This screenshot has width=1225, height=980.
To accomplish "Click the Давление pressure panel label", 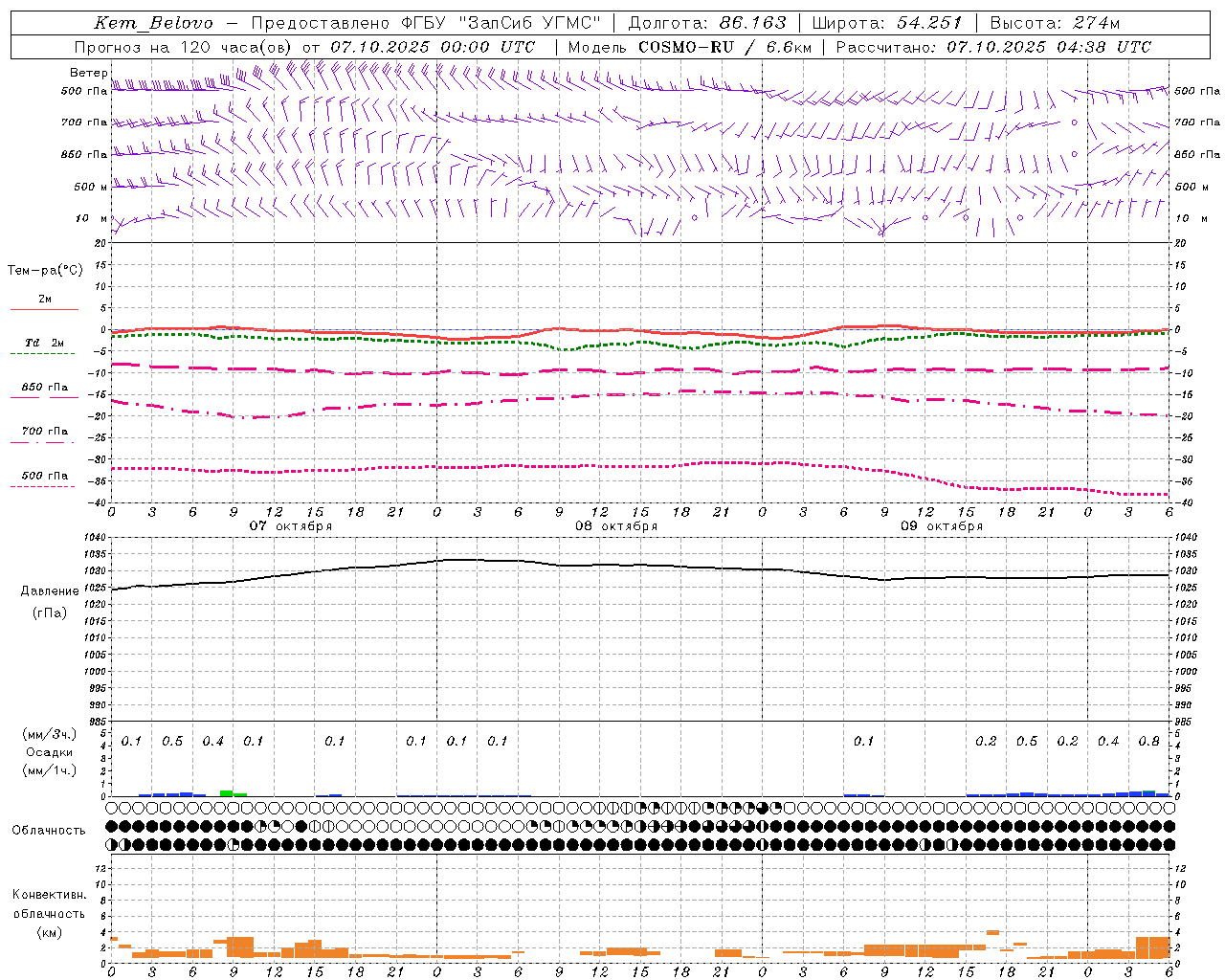I will tap(50, 591).
